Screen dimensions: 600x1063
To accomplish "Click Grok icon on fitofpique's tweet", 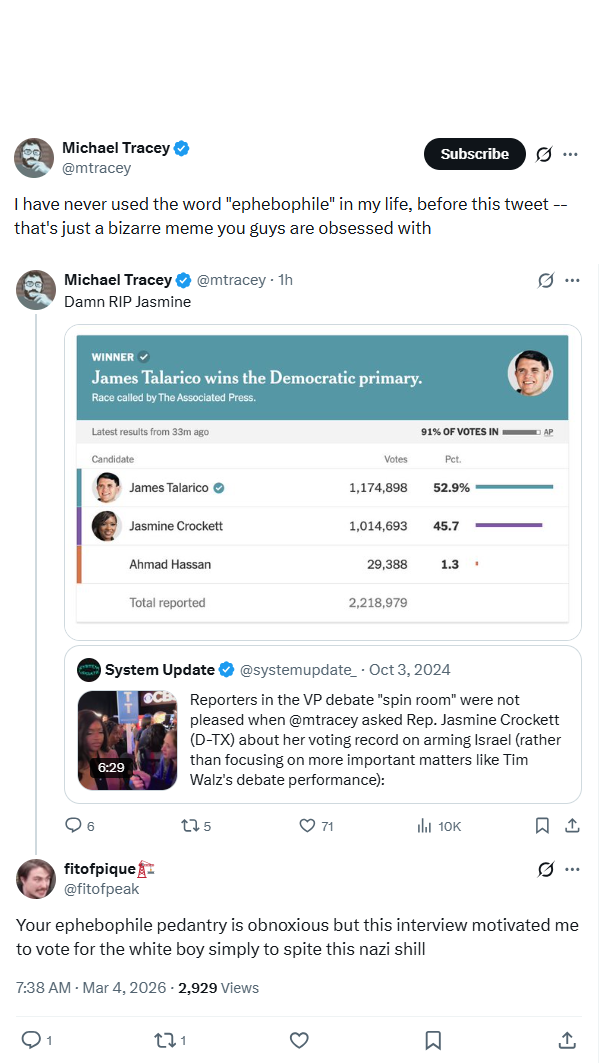I will pyautogui.click(x=546, y=869).
